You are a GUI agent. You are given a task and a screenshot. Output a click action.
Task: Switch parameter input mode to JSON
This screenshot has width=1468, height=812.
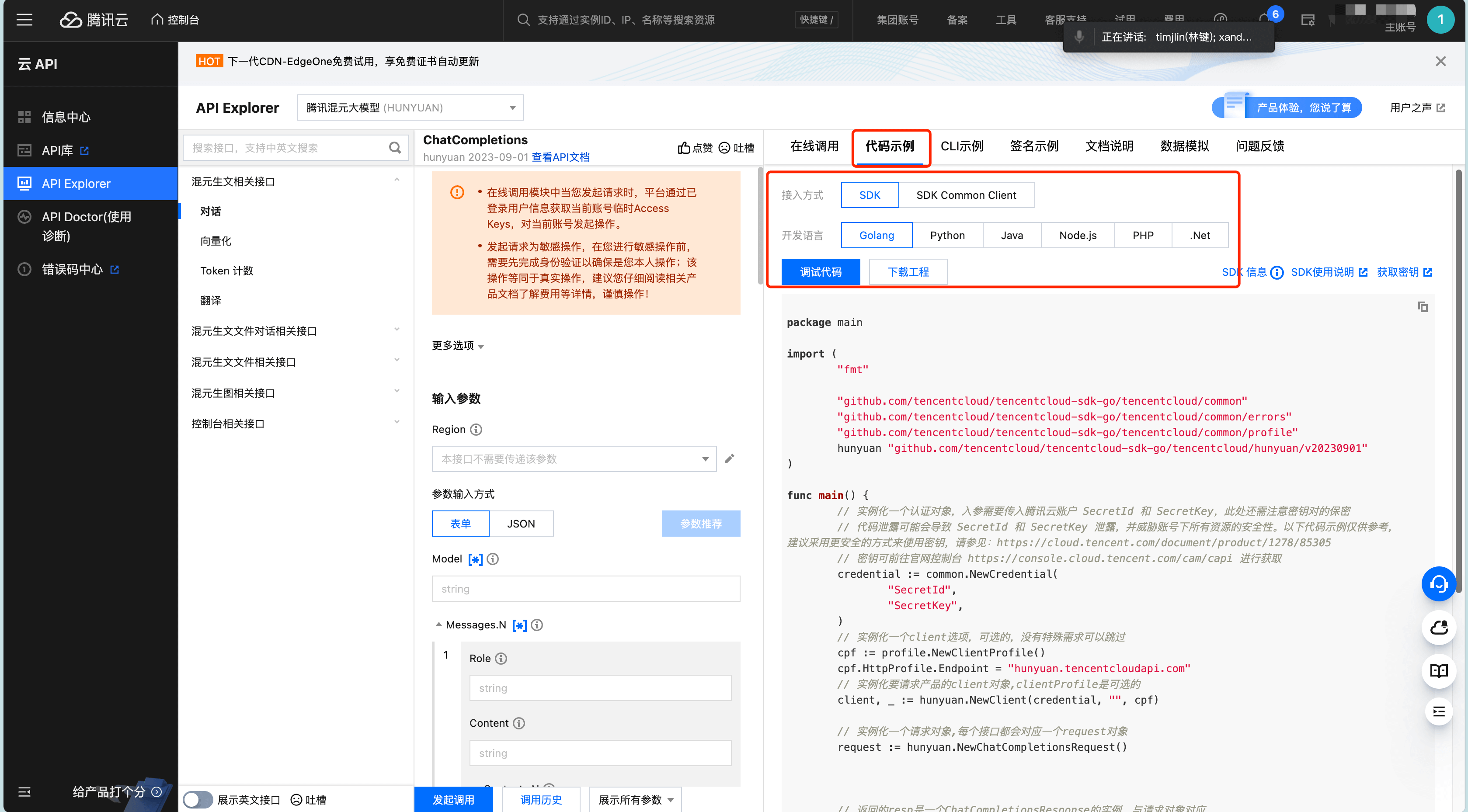point(522,523)
